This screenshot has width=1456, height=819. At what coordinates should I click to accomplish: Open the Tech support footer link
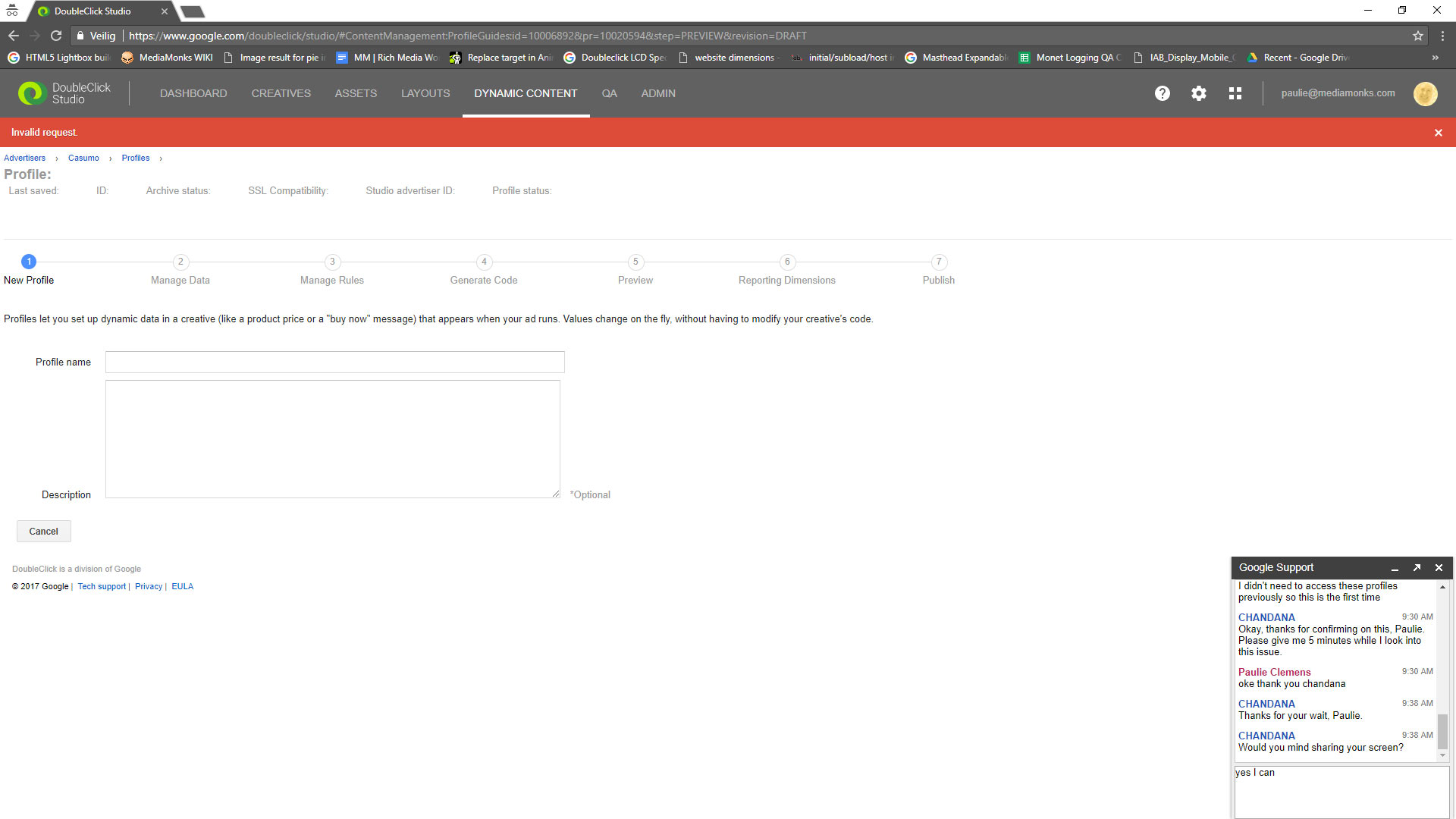(102, 586)
